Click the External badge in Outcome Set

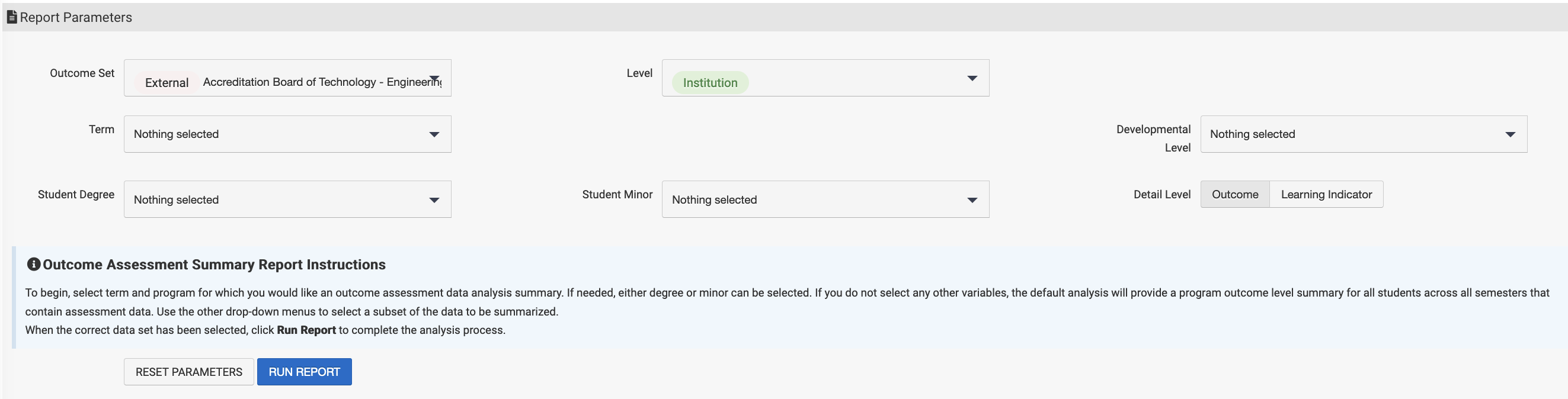[166, 83]
